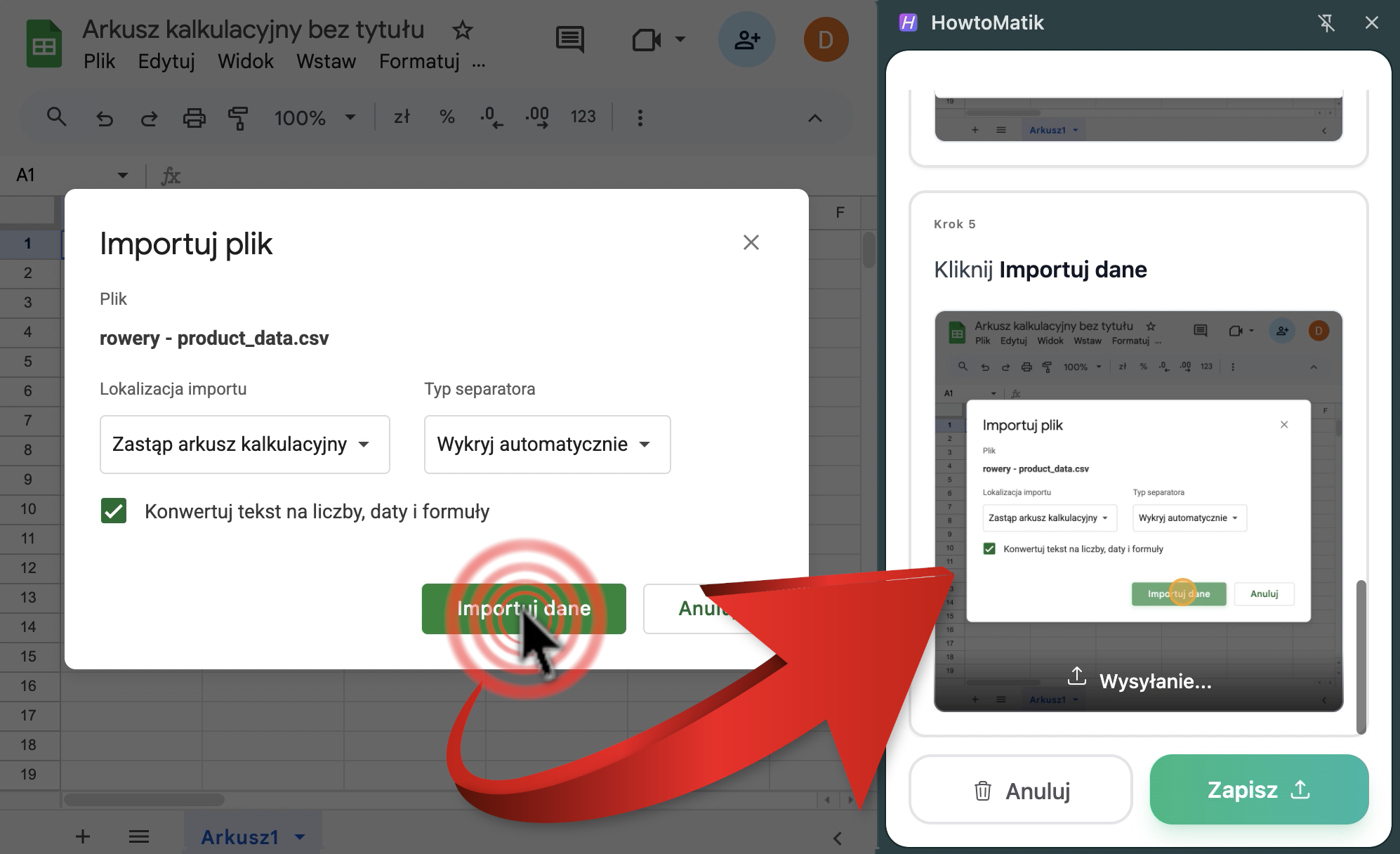Click the search magnifier toolbar icon
The image size is (1400, 854).
point(56,117)
